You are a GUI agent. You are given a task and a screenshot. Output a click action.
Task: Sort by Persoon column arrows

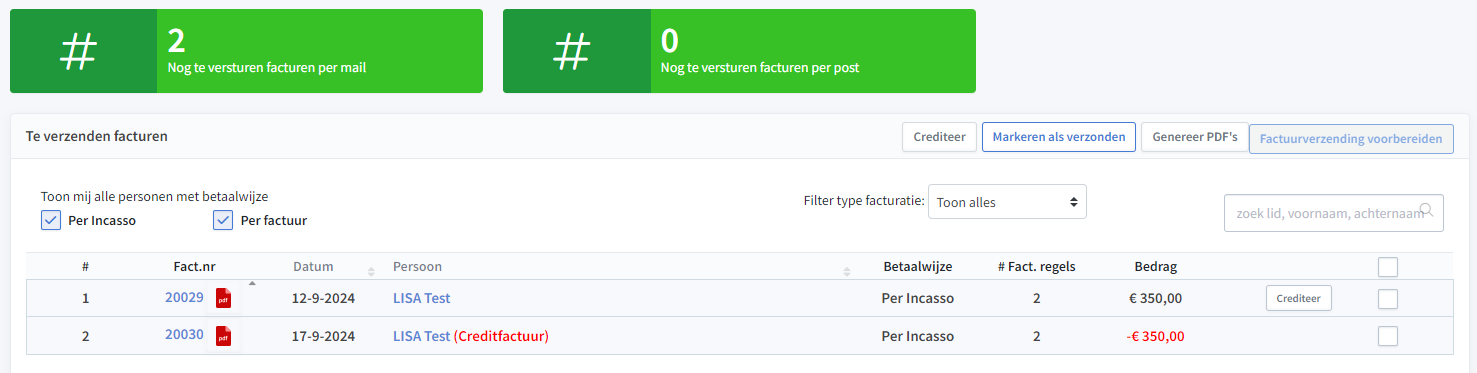[847, 271]
